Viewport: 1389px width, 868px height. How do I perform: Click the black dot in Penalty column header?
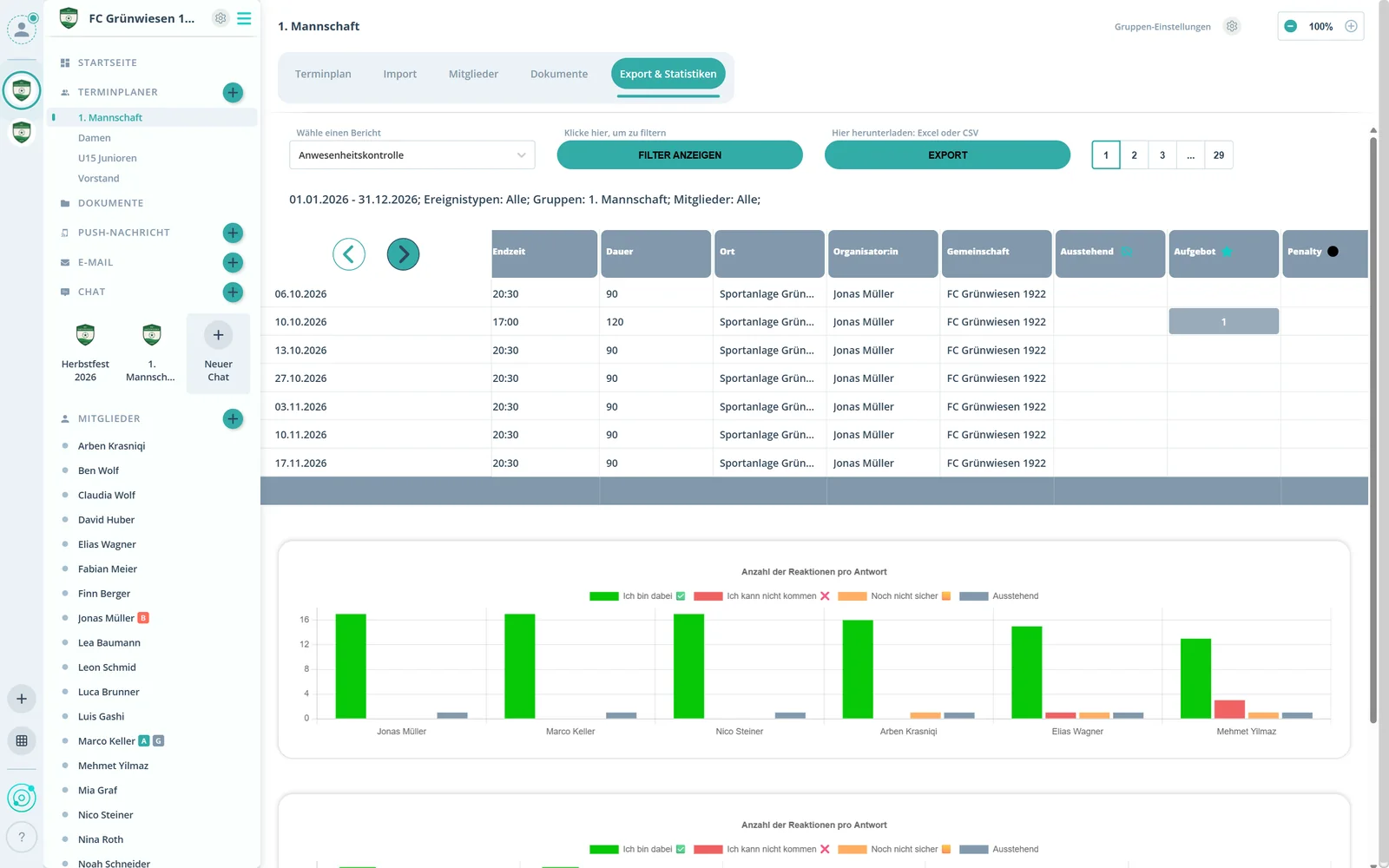click(1333, 252)
